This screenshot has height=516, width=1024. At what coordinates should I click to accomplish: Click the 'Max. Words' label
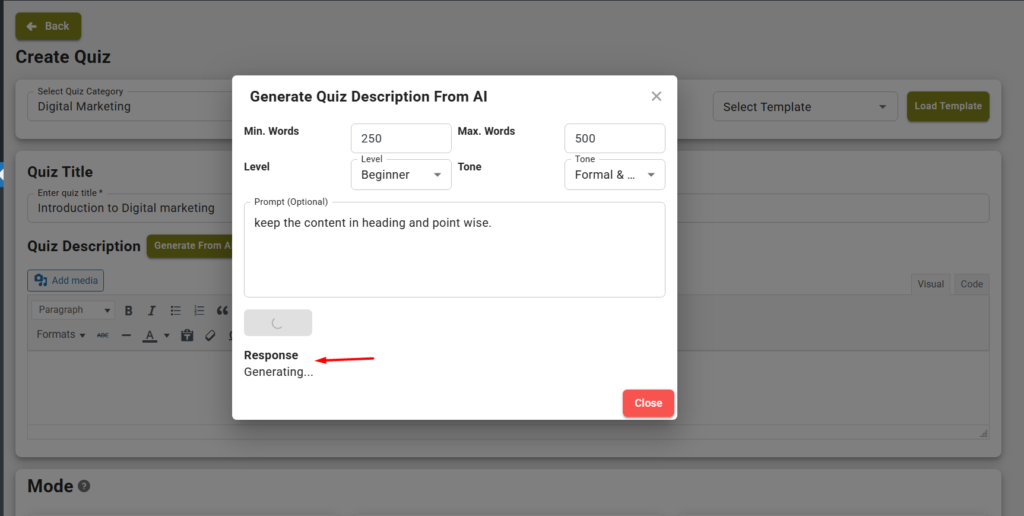486,131
